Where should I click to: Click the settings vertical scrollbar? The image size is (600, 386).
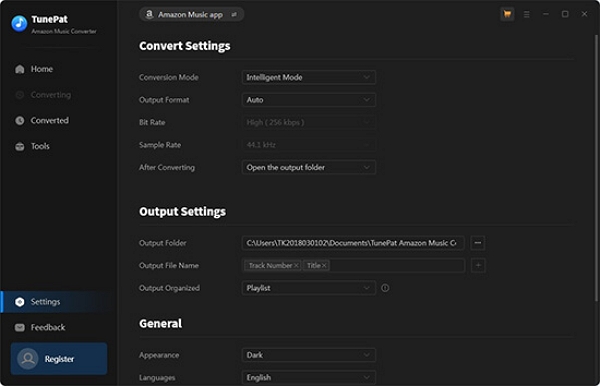click(596, 168)
